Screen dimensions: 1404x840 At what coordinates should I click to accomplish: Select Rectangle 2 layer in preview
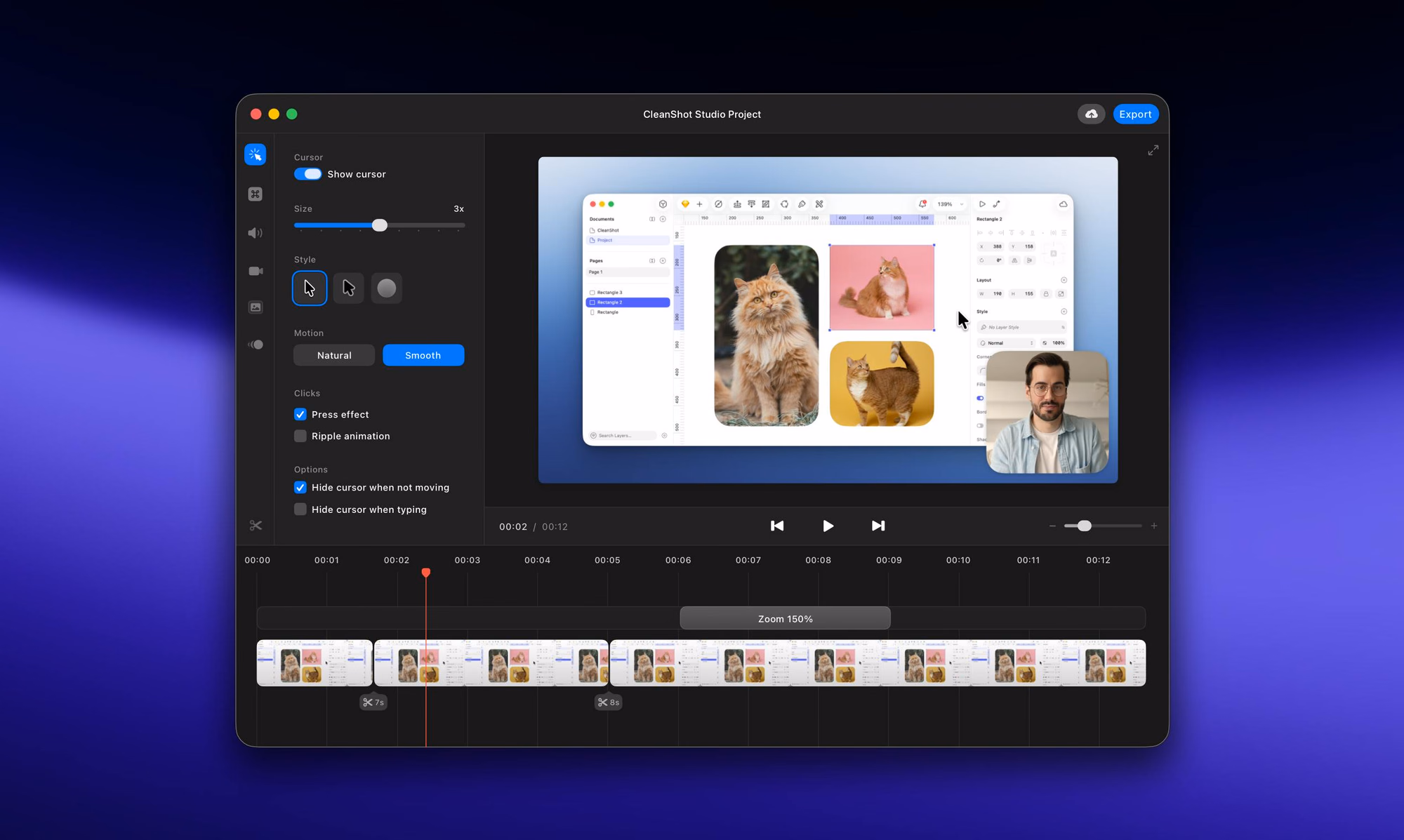tap(628, 302)
